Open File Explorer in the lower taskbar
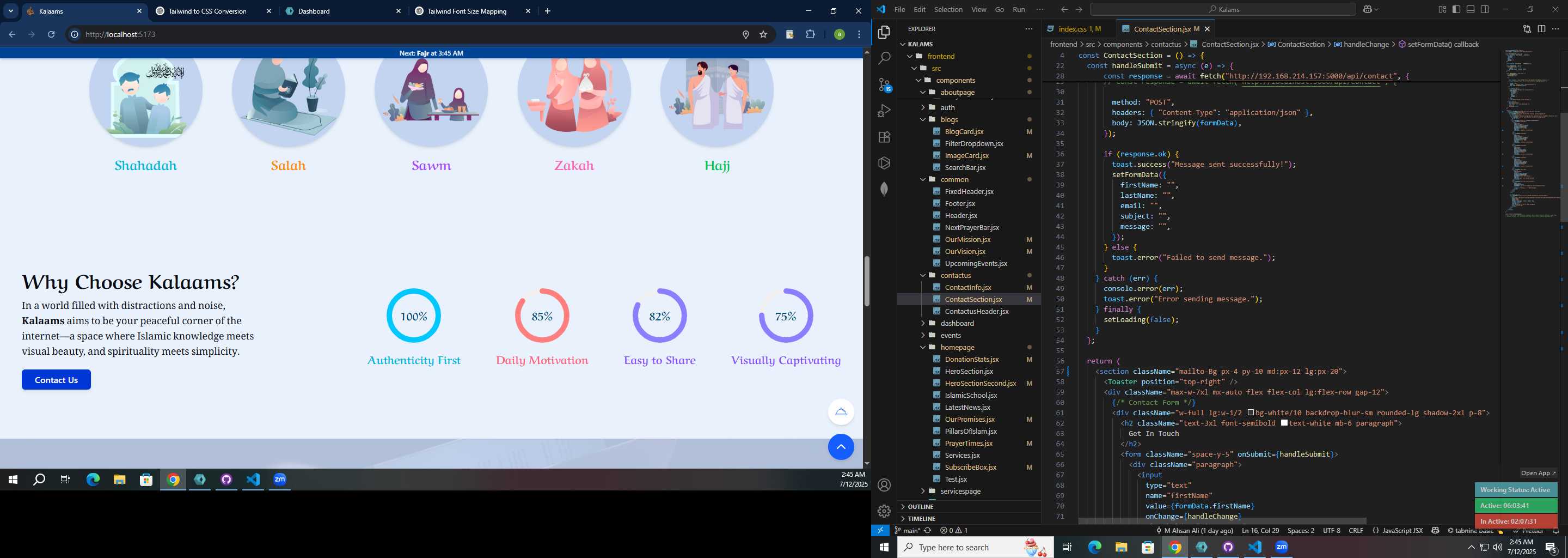The height and width of the screenshot is (558, 1568). tap(1121, 547)
